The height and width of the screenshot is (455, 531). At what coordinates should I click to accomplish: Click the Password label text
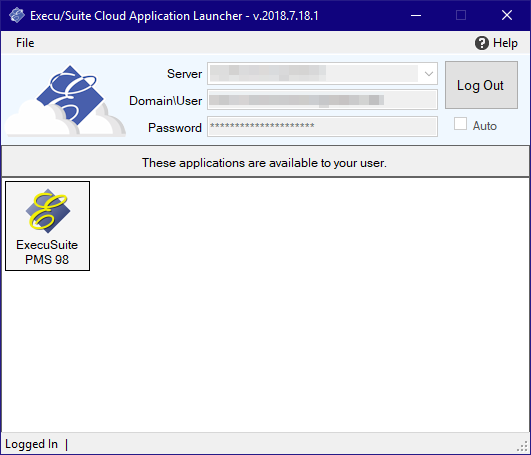point(175,128)
